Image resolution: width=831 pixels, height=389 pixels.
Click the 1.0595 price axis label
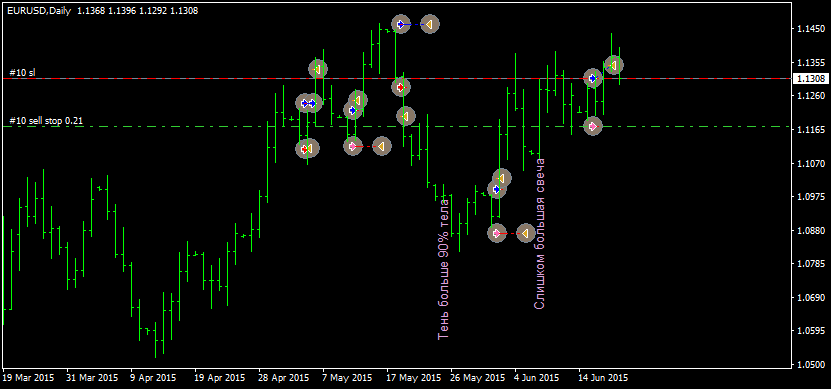coord(810,331)
